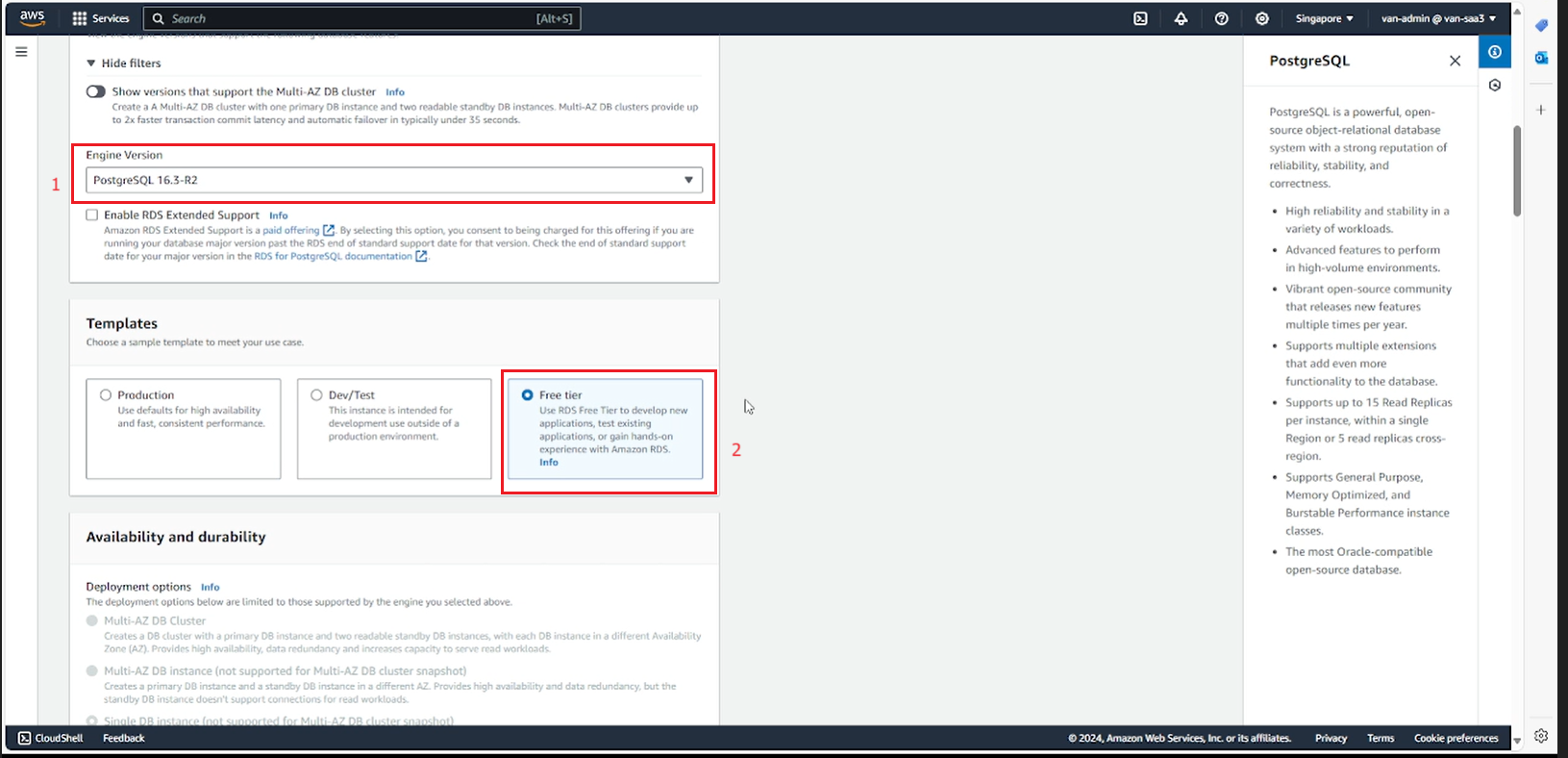Toggle Multi-AZ DB cluster versions switch
The height and width of the screenshot is (758, 1568).
tap(95, 91)
